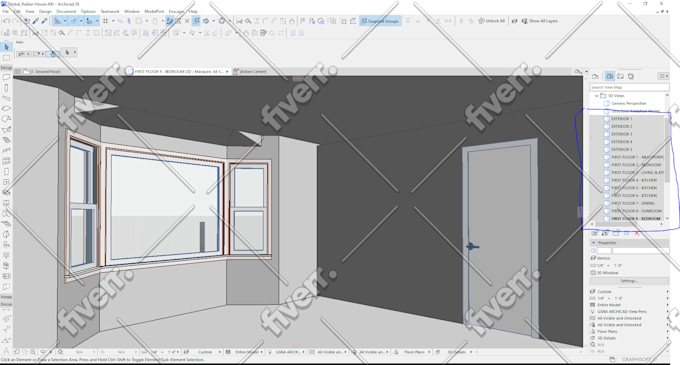Select FIRST FLOOR 7 - DINING view
The height and width of the screenshot is (365, 680).
coord(633,203)
